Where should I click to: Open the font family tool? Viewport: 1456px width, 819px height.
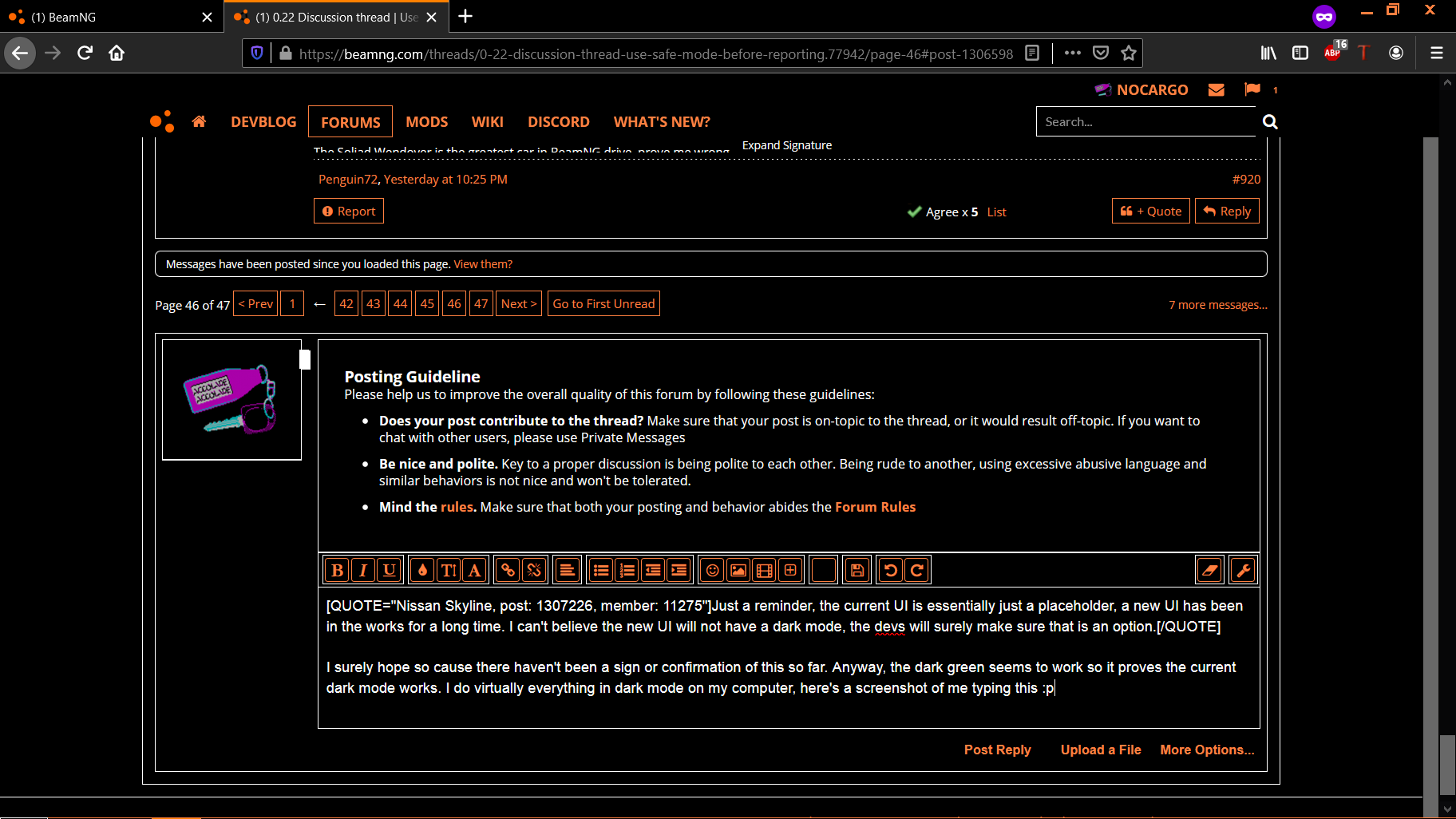(x=475, y=570)
